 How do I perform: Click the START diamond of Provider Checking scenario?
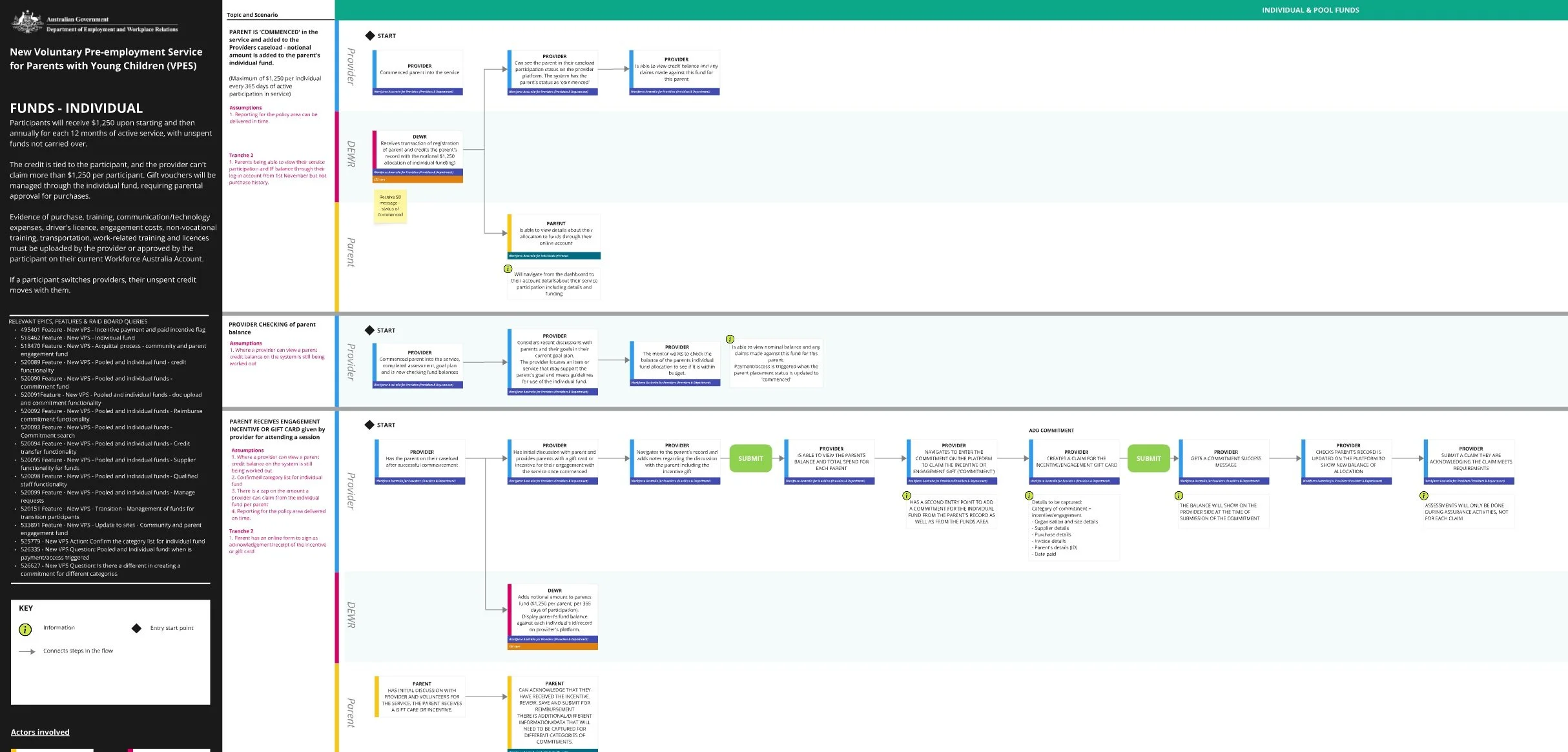(370, 330)
